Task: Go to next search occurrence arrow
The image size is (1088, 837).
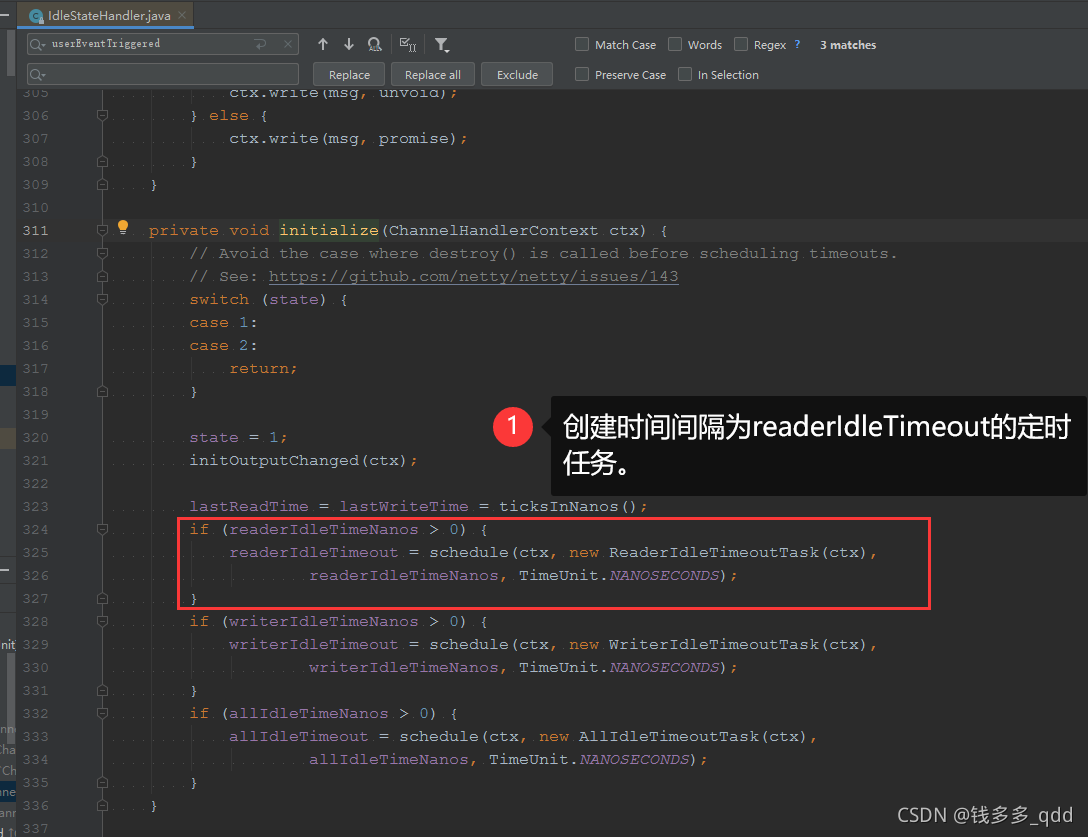Action: tap(348, 44)
